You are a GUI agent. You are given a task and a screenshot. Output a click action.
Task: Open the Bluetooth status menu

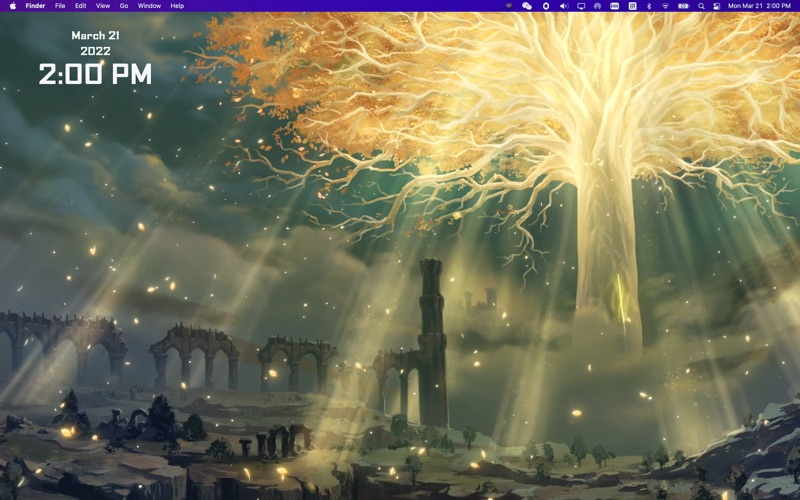click(x=648, y=6)
